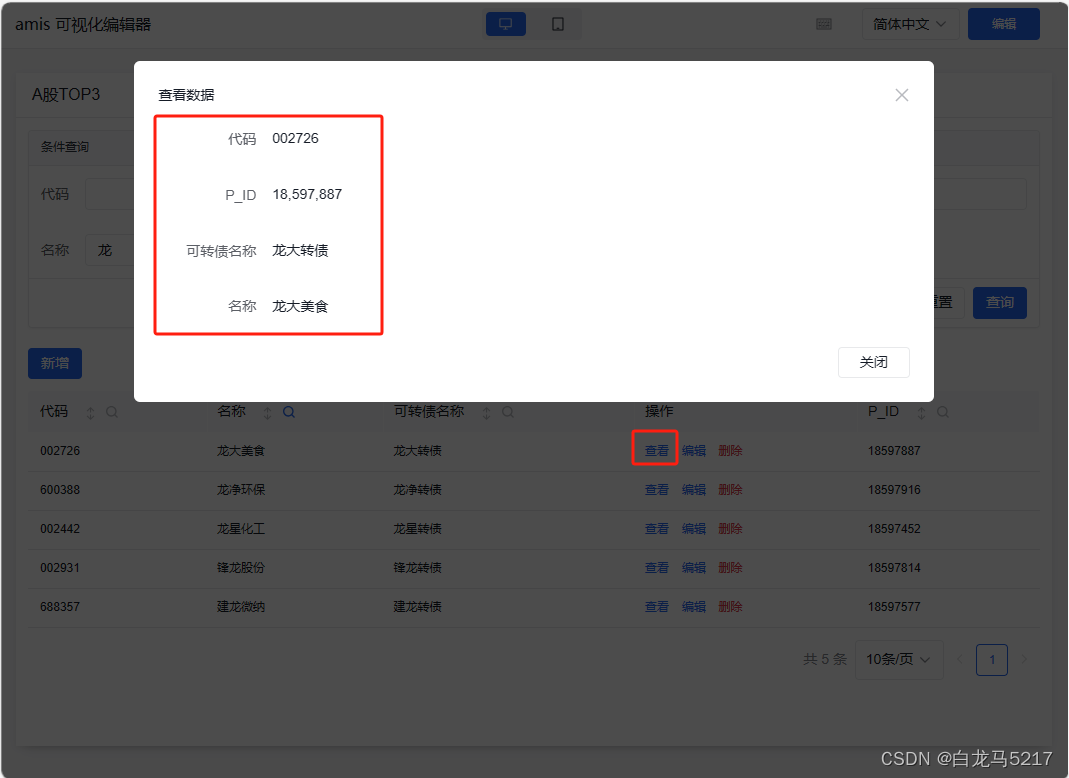Viewport: 1069px width, 778px height.
Task: Switch to mobile preview mode icon
Action: 558,24
